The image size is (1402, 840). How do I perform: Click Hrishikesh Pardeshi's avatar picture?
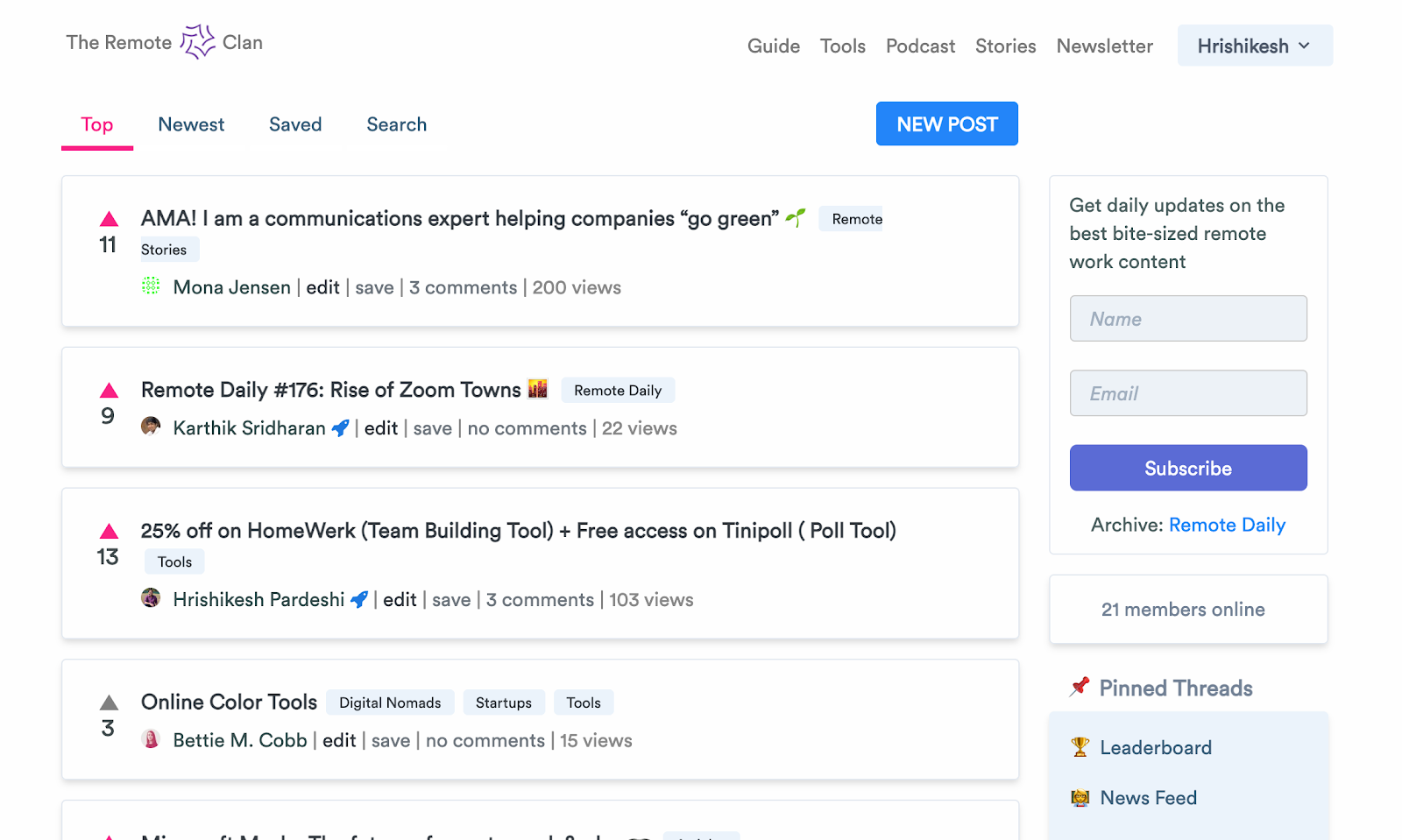[151, 597]
